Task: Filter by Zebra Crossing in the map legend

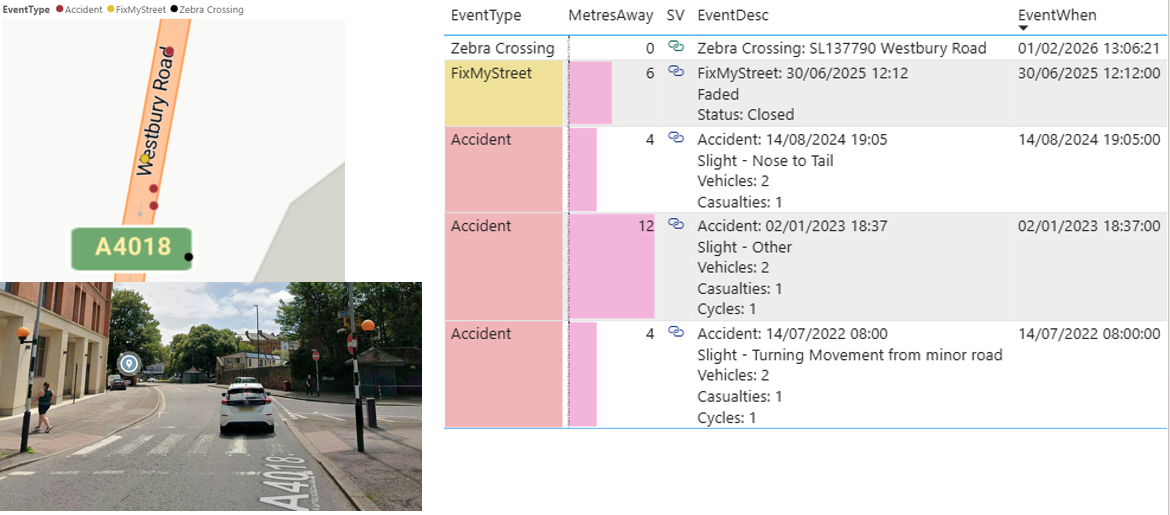Action: tap(210, 9)
